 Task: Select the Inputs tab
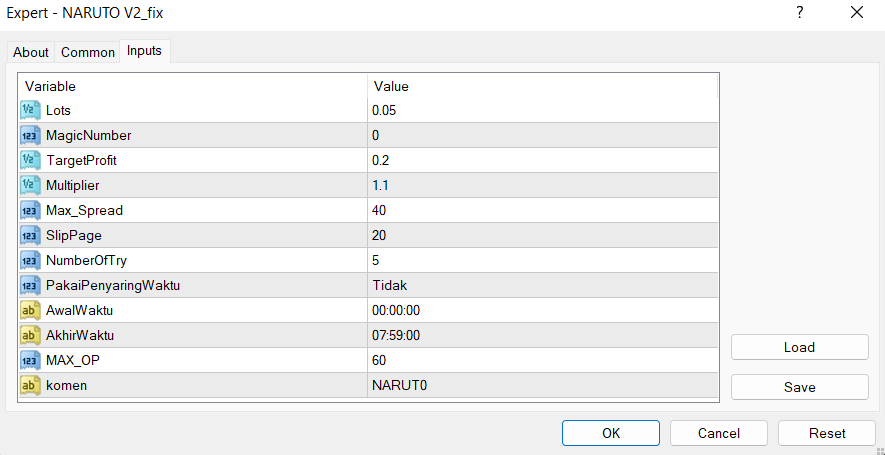(144, 51)
